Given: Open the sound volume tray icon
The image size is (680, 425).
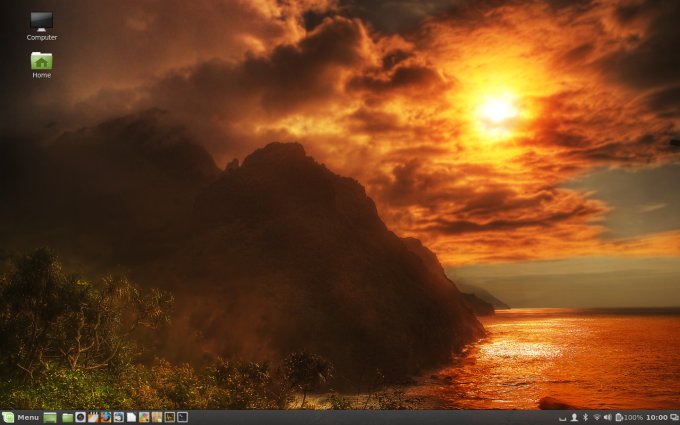Looking at the screenshot, I should tap(608, 417).
